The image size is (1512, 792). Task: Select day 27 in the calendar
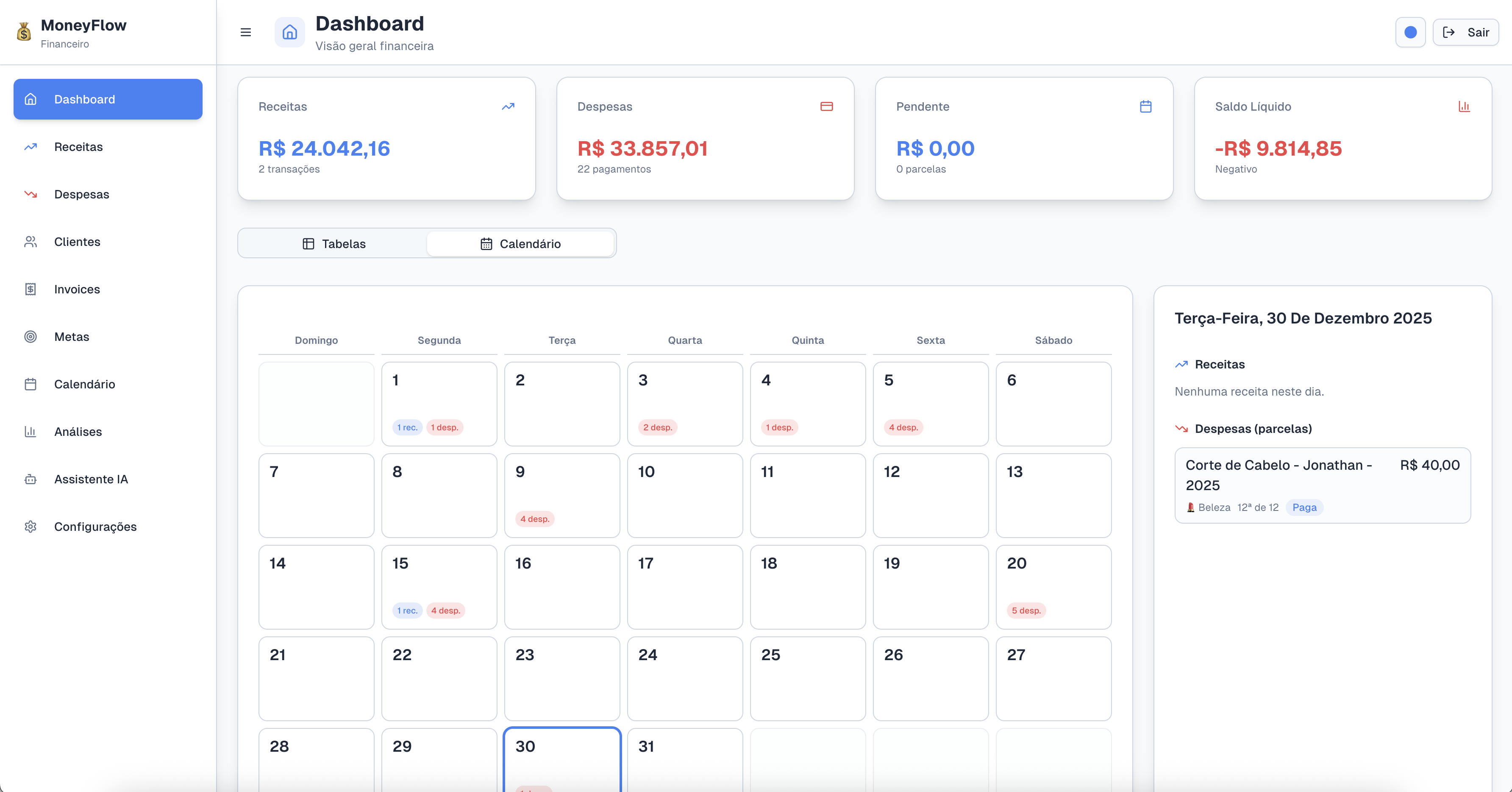pyautogui.click(x=1053, y=679)
